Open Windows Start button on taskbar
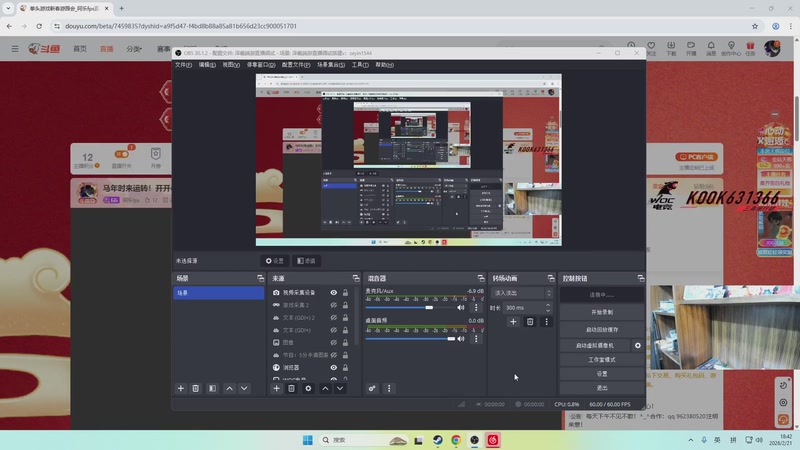Screen dimensions: 800x450 308,440
